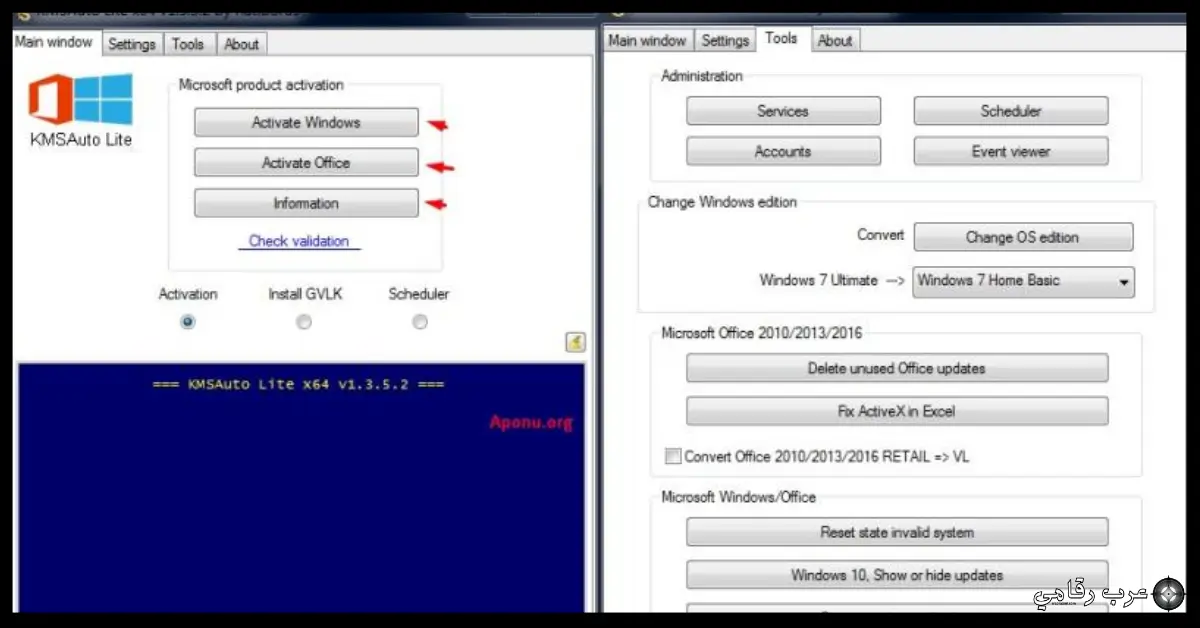Image resolution: width=1200 pixels, height=628 pixels.
Task: Click the crosshair watermark logo at bottom right
Action: pos(1166,593)
